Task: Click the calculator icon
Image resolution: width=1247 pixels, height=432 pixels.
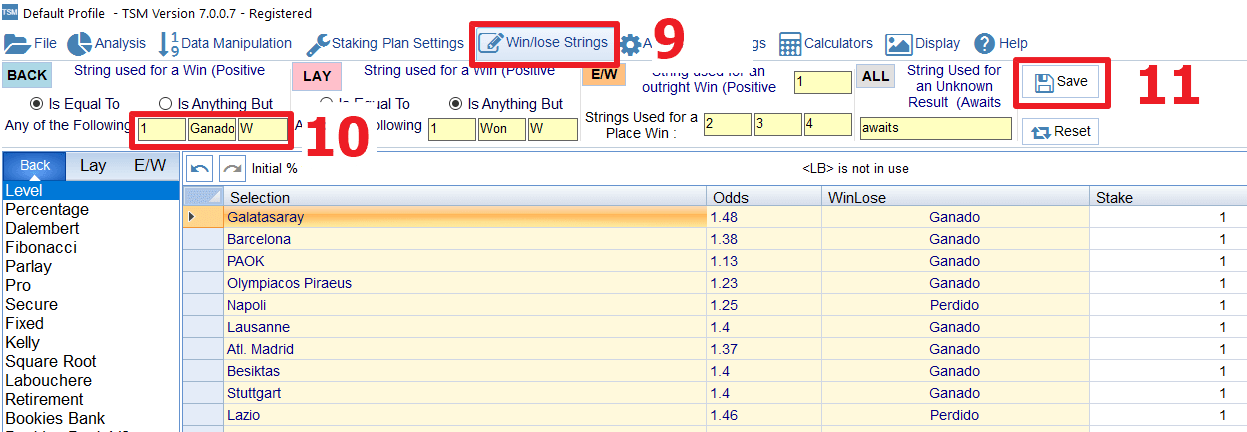Action: (790, 44)
